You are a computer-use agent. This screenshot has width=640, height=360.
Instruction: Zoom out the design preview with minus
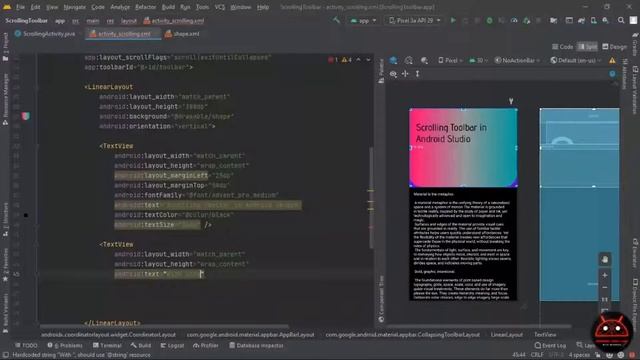(604, 288)
